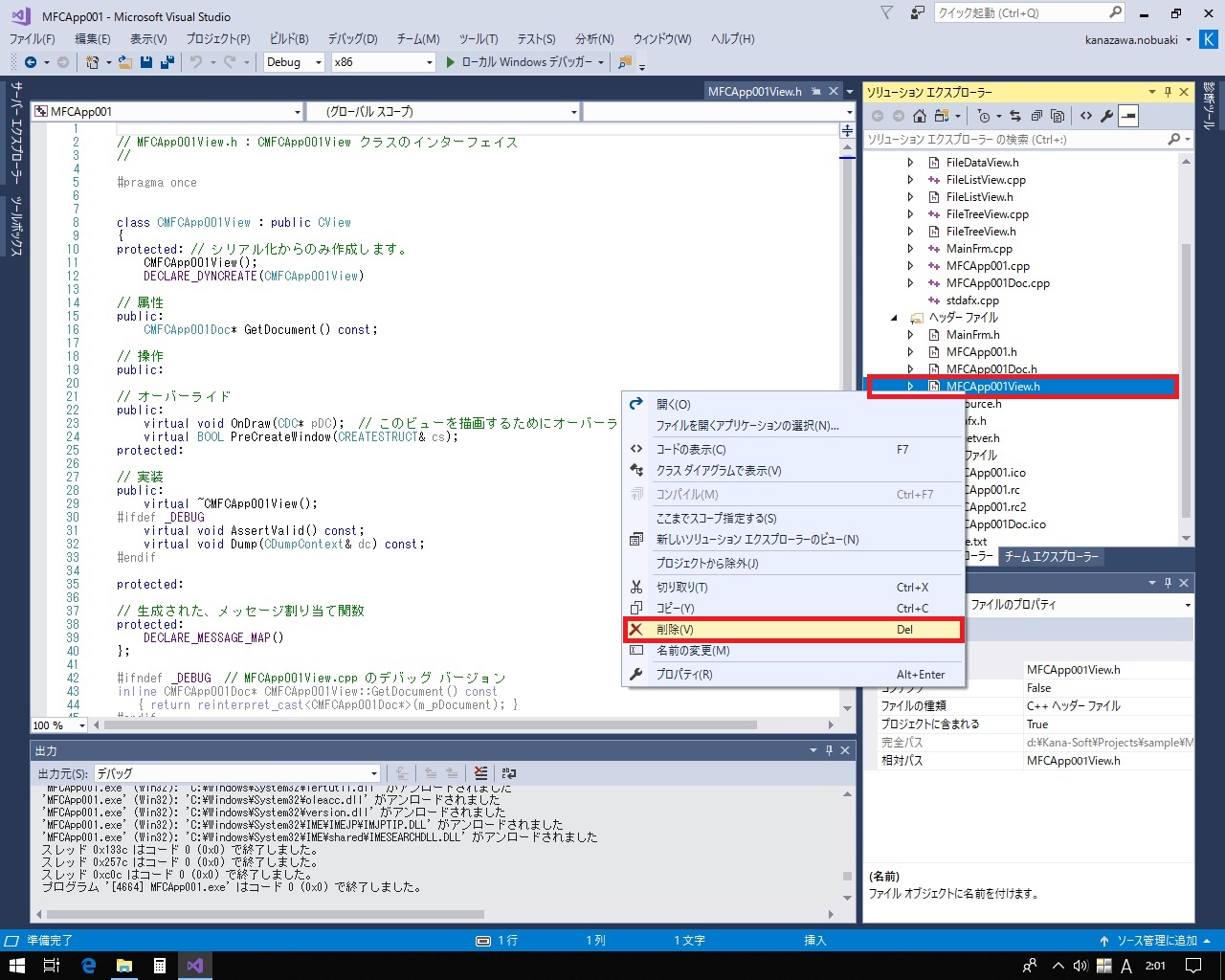Screen dimensions: 1225x980
Task: Open the MFCApp001 project scope dropdown
Action: pyautogui.click(x=167, y=112)
